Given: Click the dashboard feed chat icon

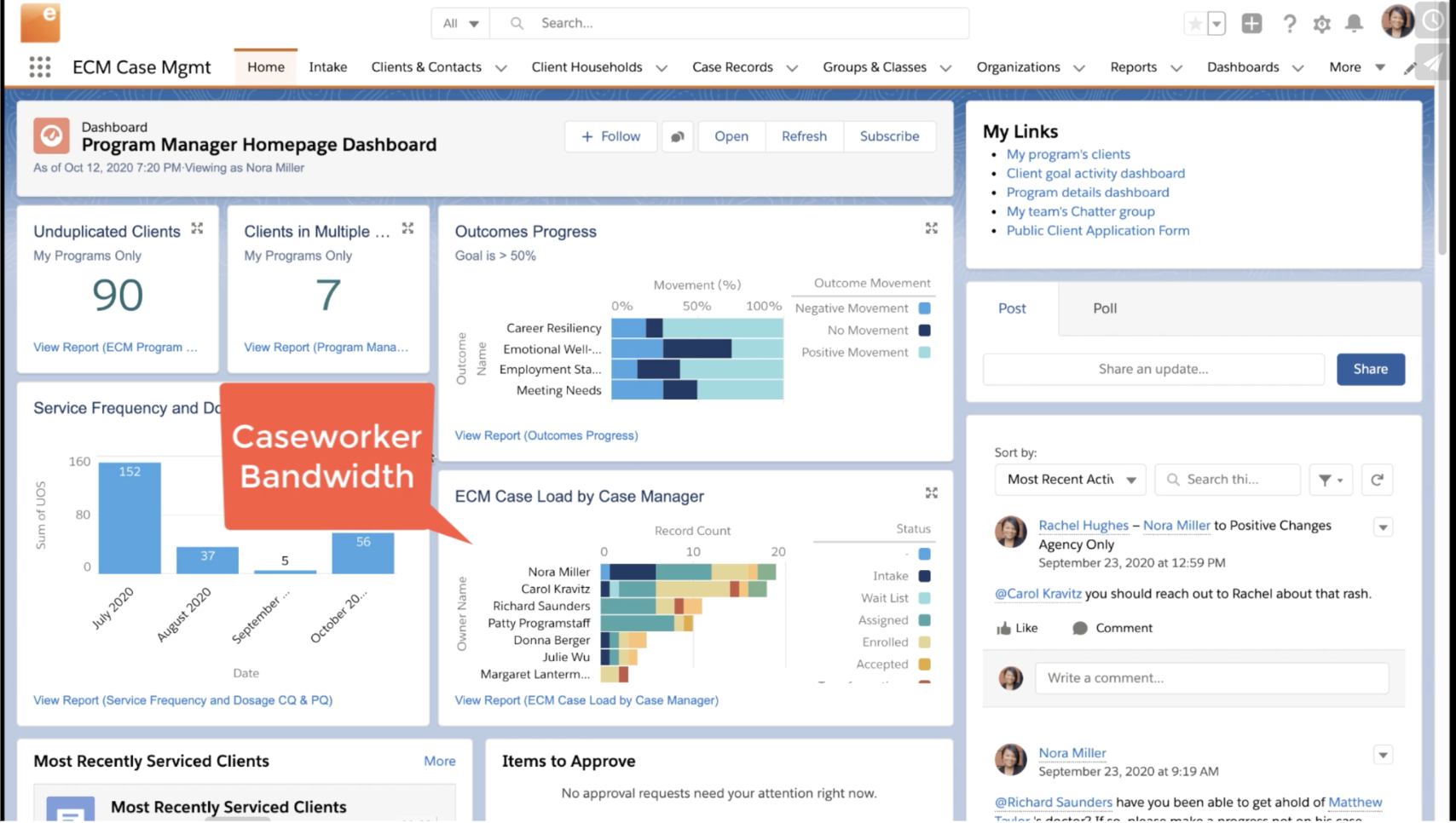Looking at the screenshot, I should [678, 136].
